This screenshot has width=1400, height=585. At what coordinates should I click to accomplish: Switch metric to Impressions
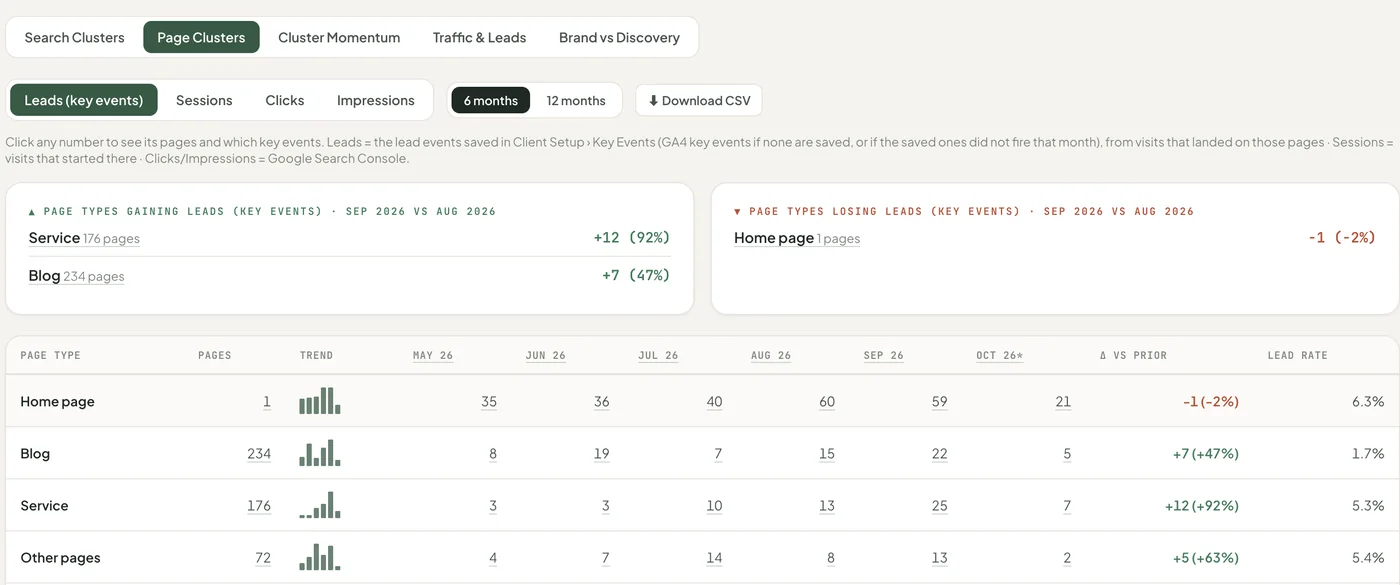pyautogui.click(x=376, y=100)
